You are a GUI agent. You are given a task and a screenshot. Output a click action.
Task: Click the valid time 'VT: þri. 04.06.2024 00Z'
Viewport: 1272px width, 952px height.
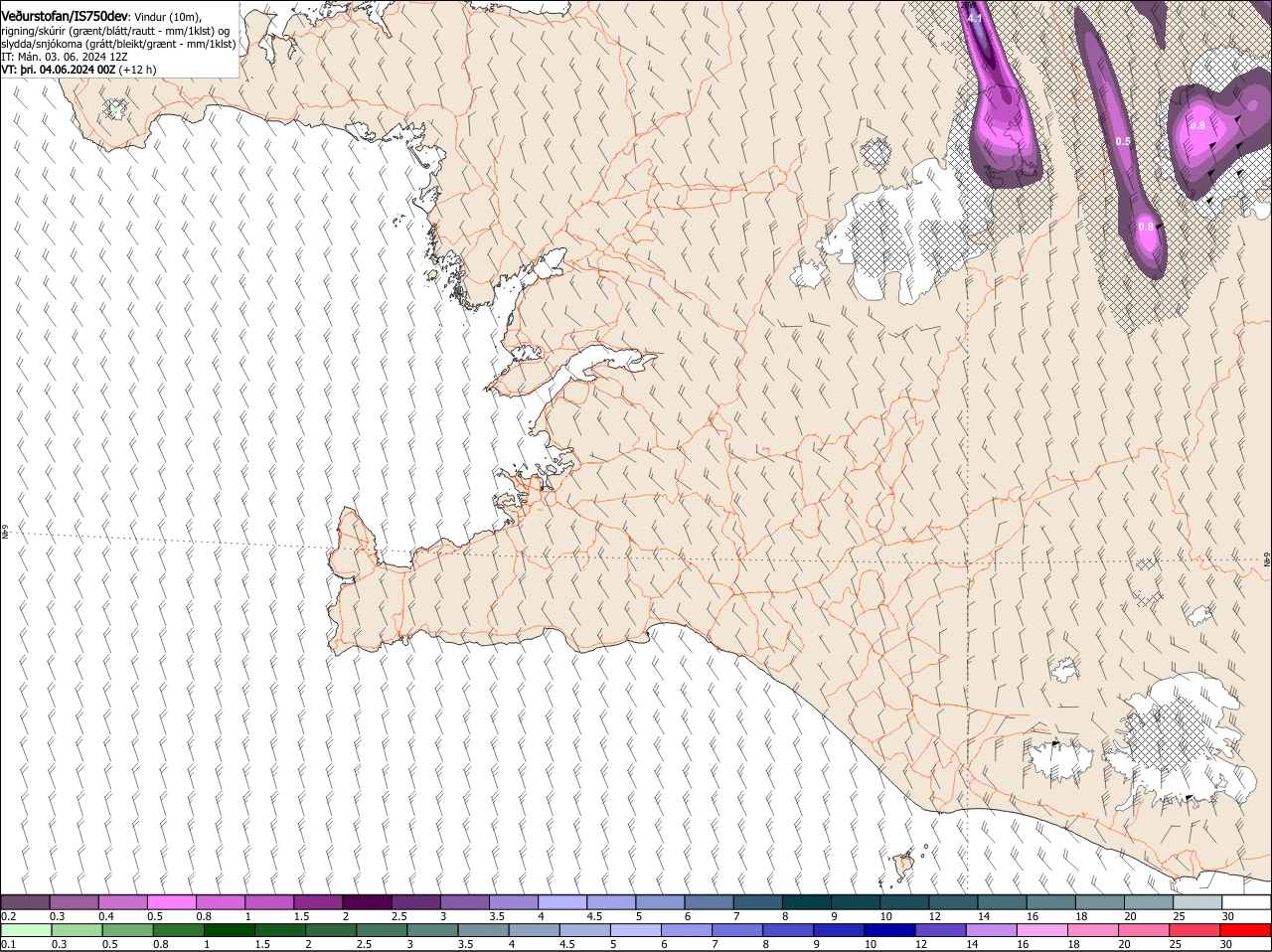[59, 70]
